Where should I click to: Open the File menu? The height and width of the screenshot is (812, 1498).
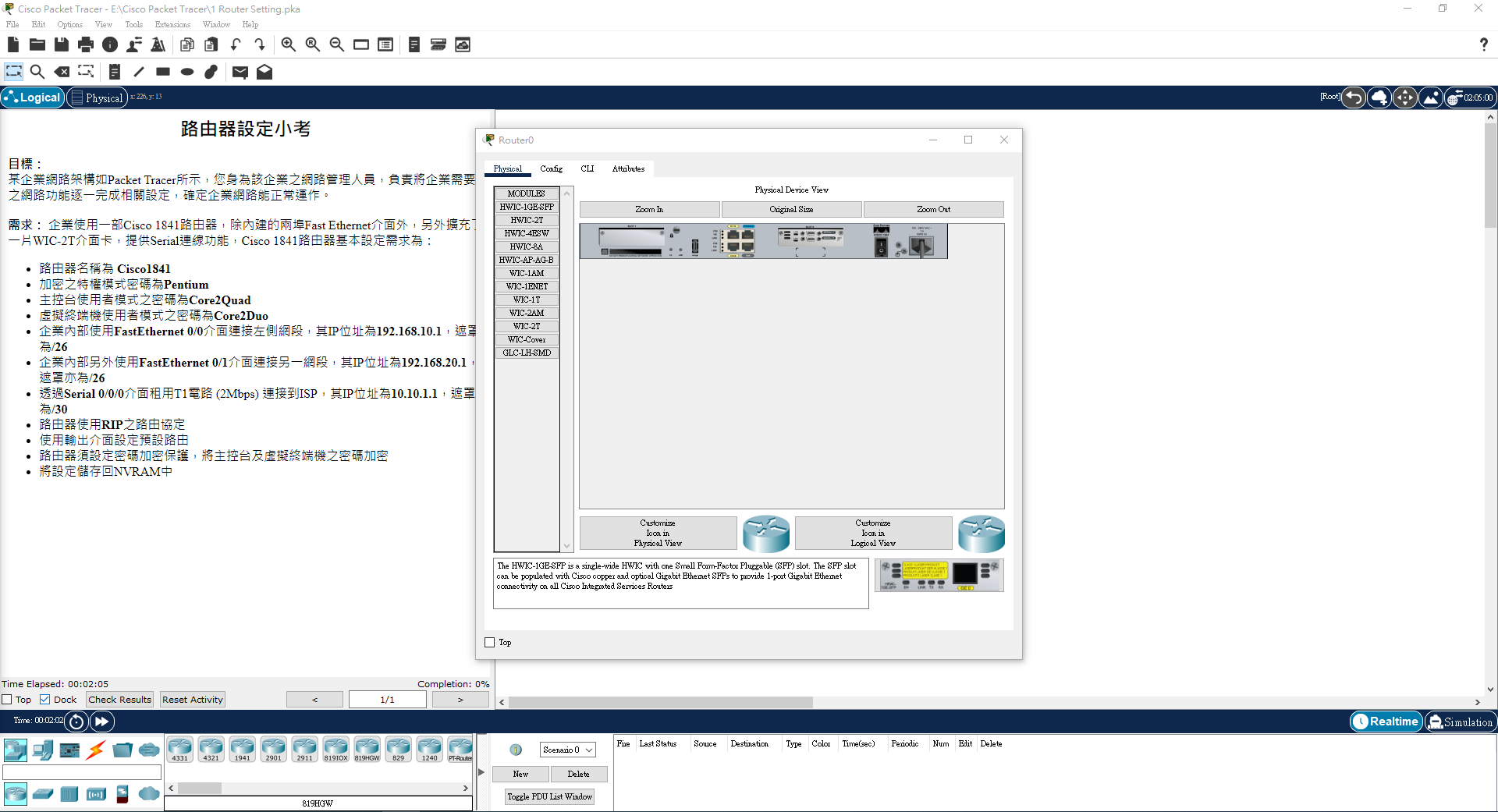coord(12,24)
